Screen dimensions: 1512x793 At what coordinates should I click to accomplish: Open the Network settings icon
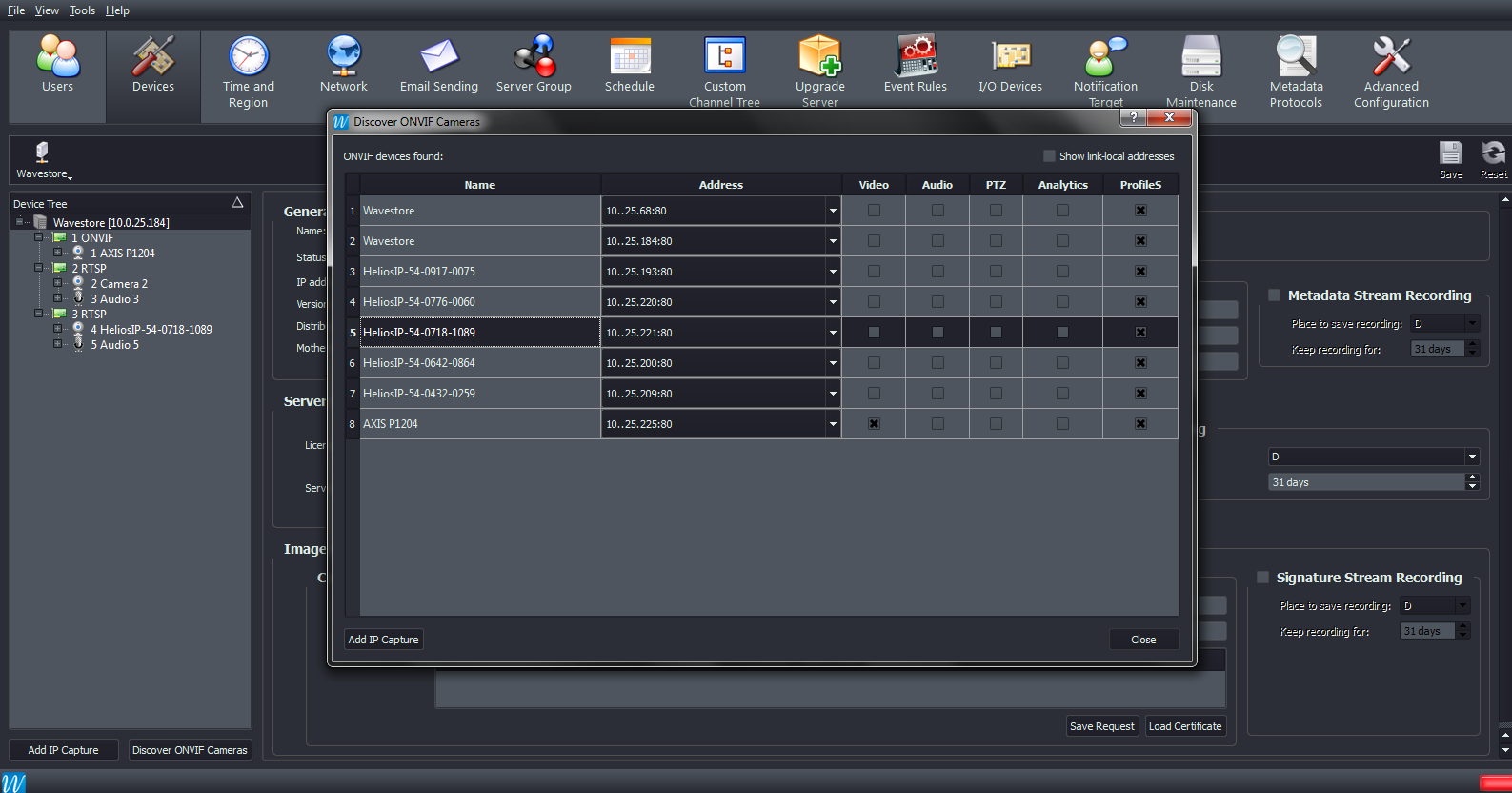tap(343, 65)
